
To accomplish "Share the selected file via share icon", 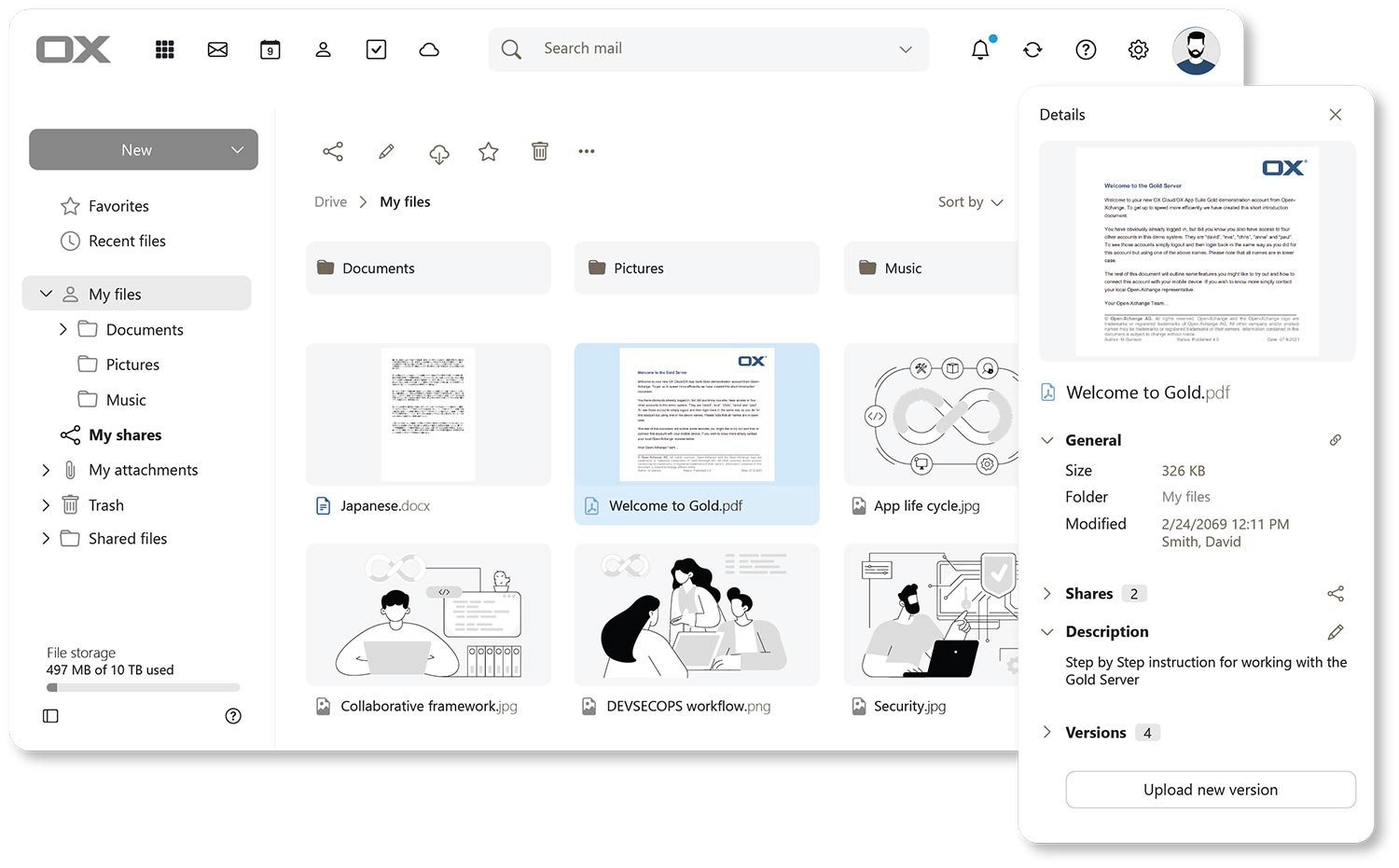I will [333, 151].
